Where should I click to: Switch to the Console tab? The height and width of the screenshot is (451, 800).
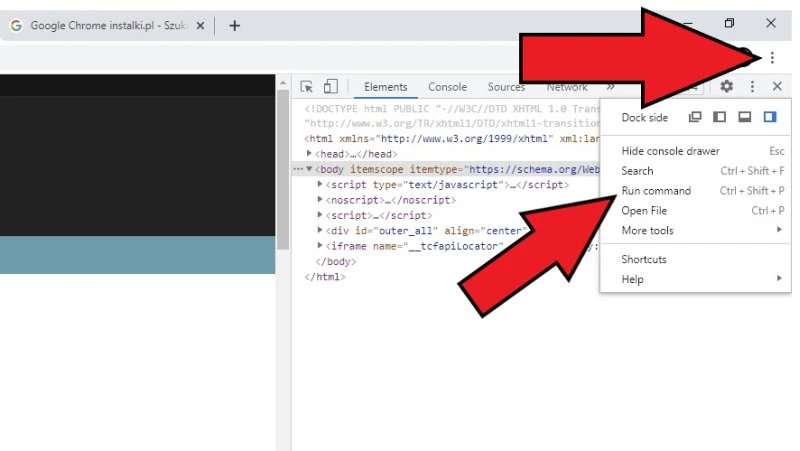click(x=447, y=87)
